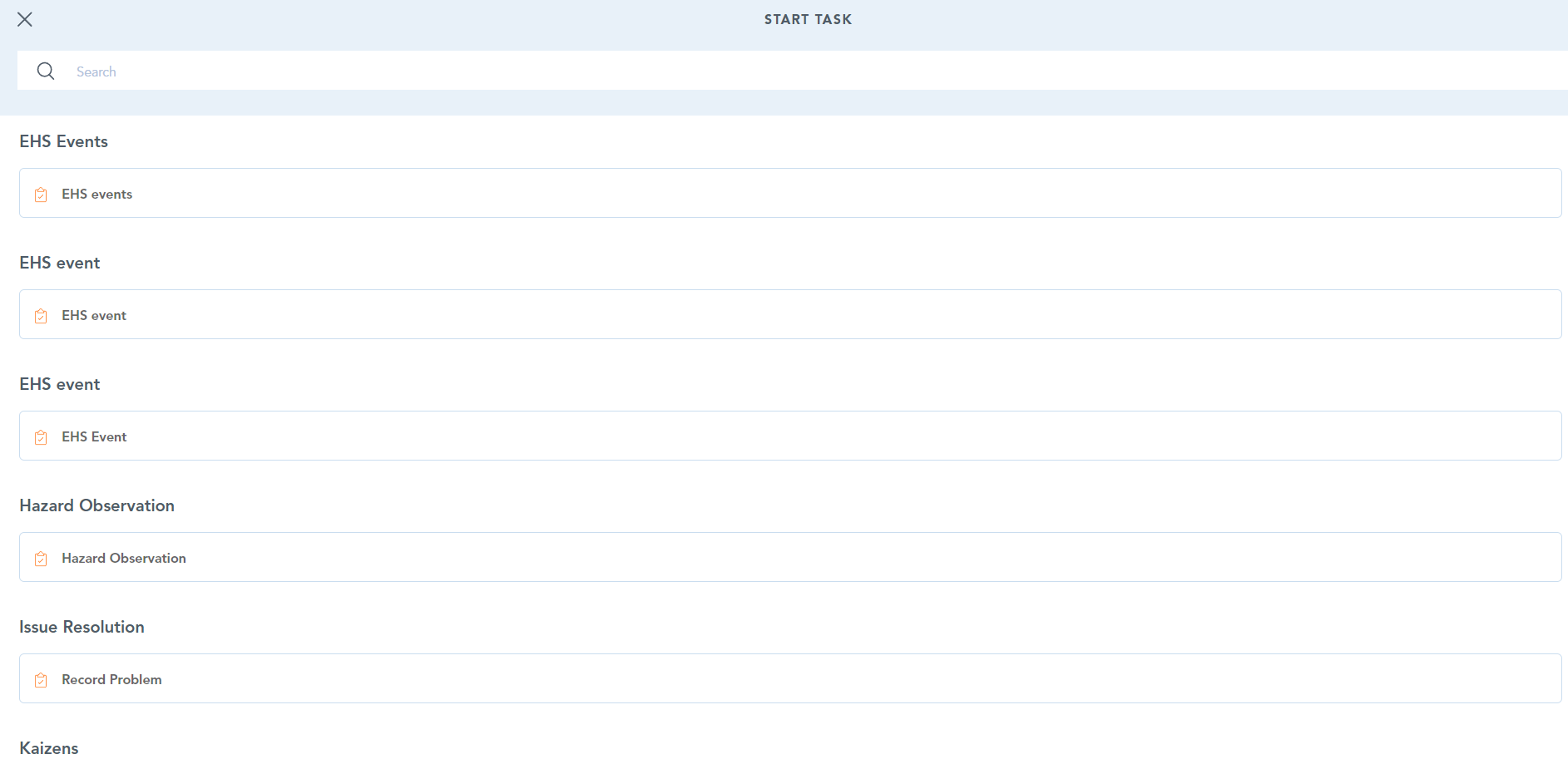This screenshot has width=1568, height=759.
Task: Click the Hazard Observation section heading
Action: [x=97, y=505]
